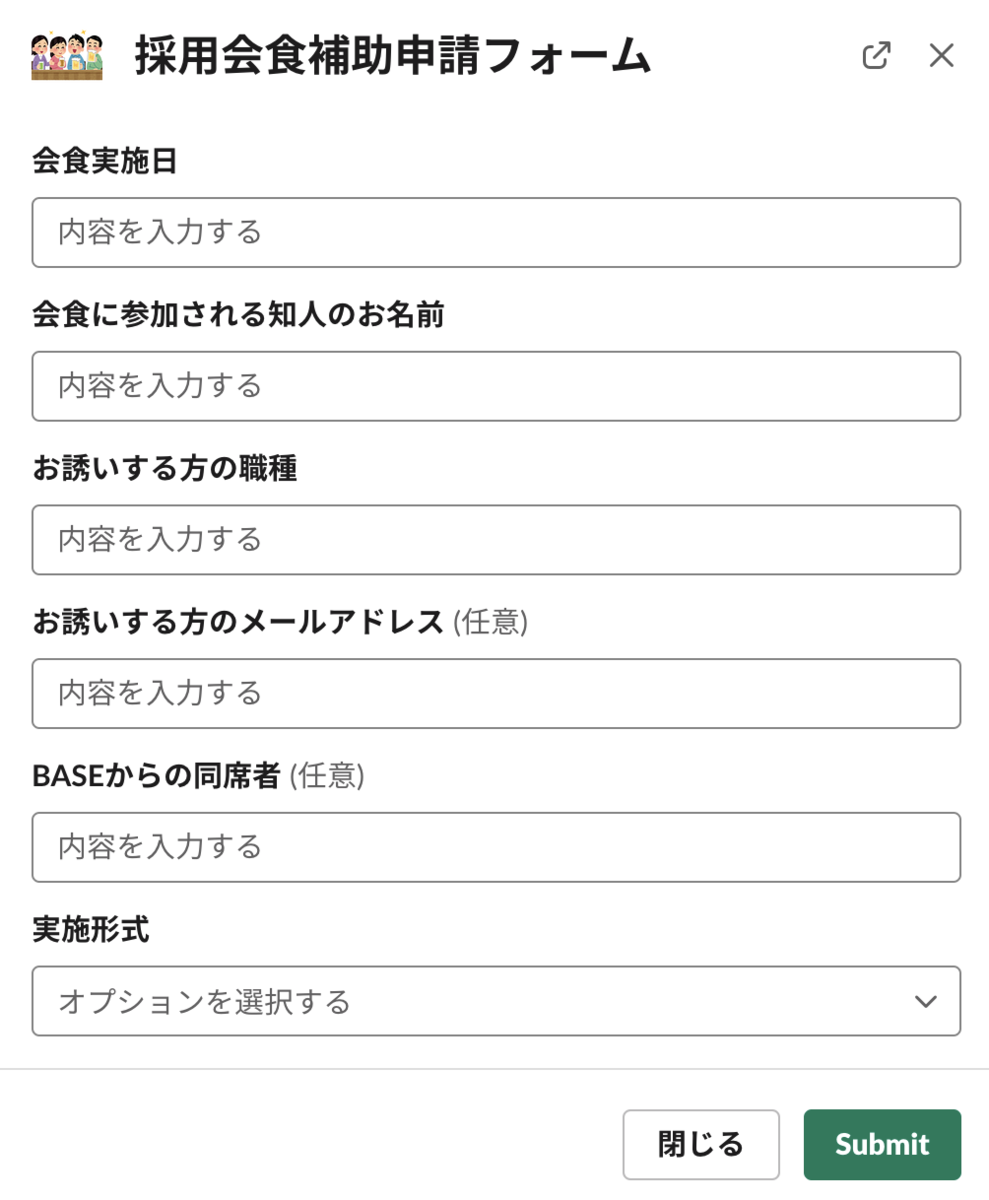989x1200 pixels.
Task: Click the 会食実施日 label text
Action: coord(105,162)
